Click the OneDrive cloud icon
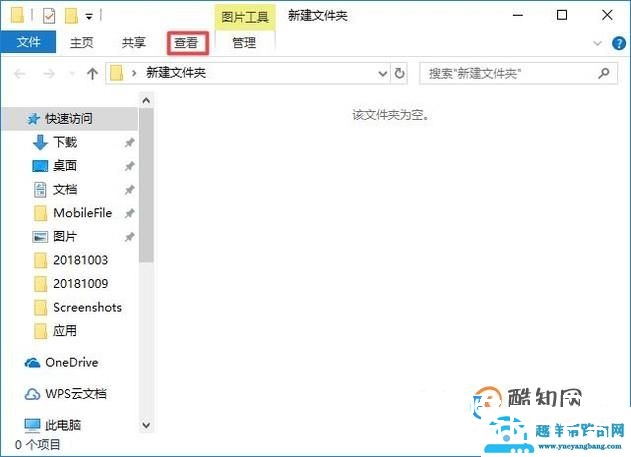The height and width of the screenshot is (457, 631). (x=32, y=363)
